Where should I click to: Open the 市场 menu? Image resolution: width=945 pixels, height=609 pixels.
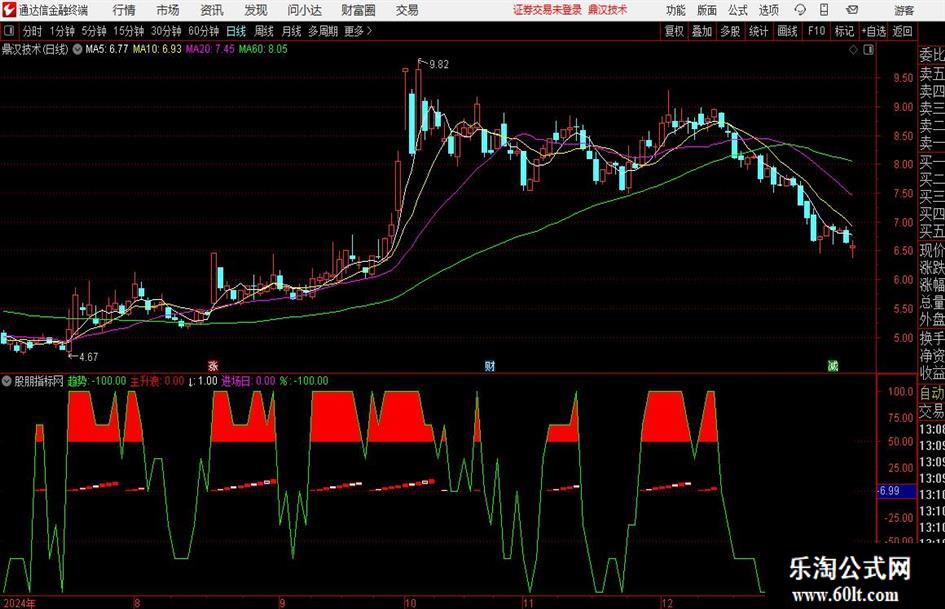pyautogui.click(x=168, y=10)
